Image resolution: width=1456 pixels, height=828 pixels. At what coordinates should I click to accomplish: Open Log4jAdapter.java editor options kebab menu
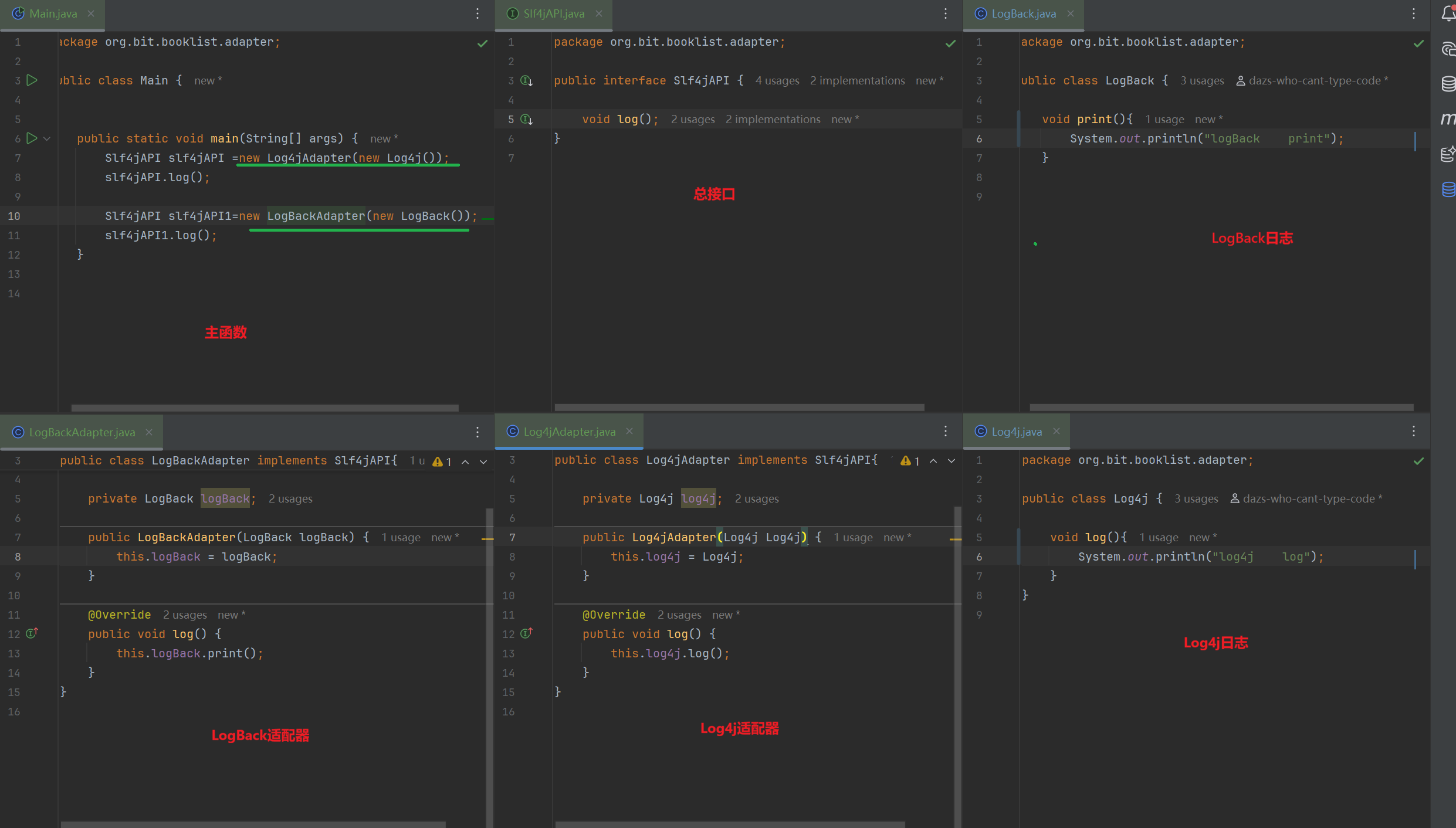point(946,432)
